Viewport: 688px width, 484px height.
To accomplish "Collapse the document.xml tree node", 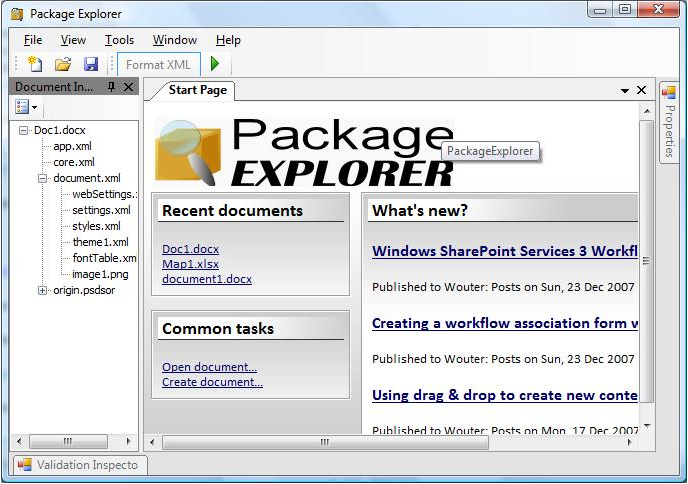I will coord(43,178).
